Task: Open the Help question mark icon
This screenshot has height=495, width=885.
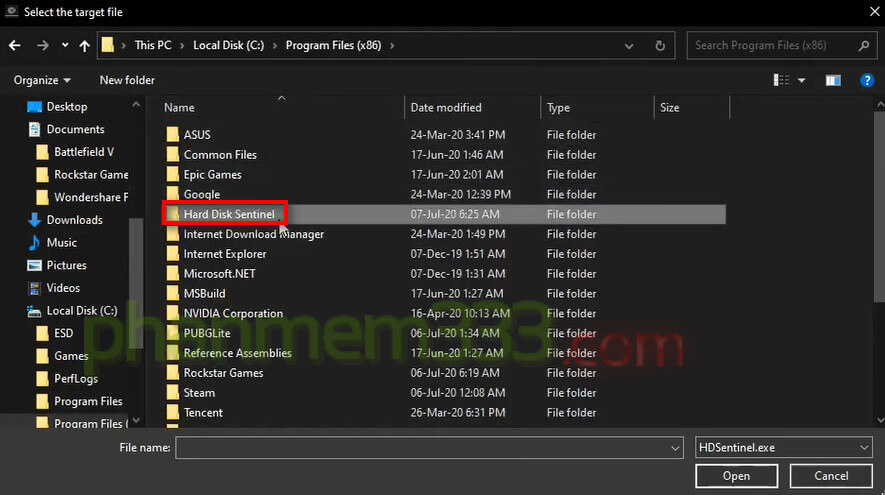Action: pos(867,80)
